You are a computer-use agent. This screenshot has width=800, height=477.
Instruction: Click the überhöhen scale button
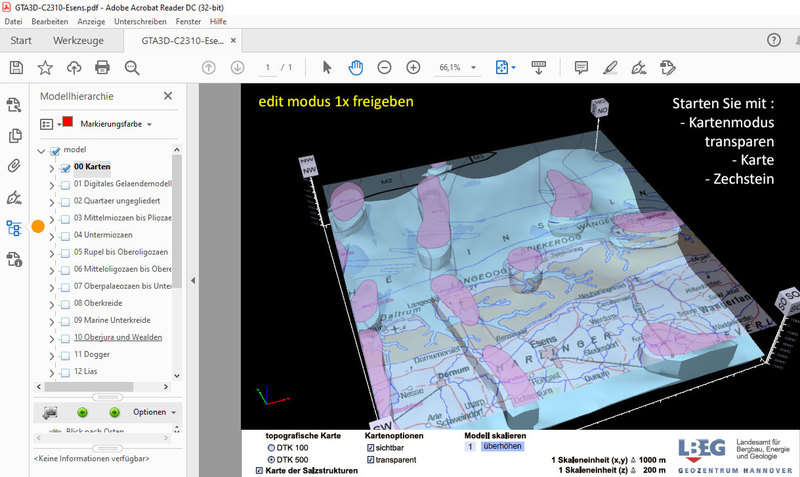pyautogui.click(x=502, y=447)
